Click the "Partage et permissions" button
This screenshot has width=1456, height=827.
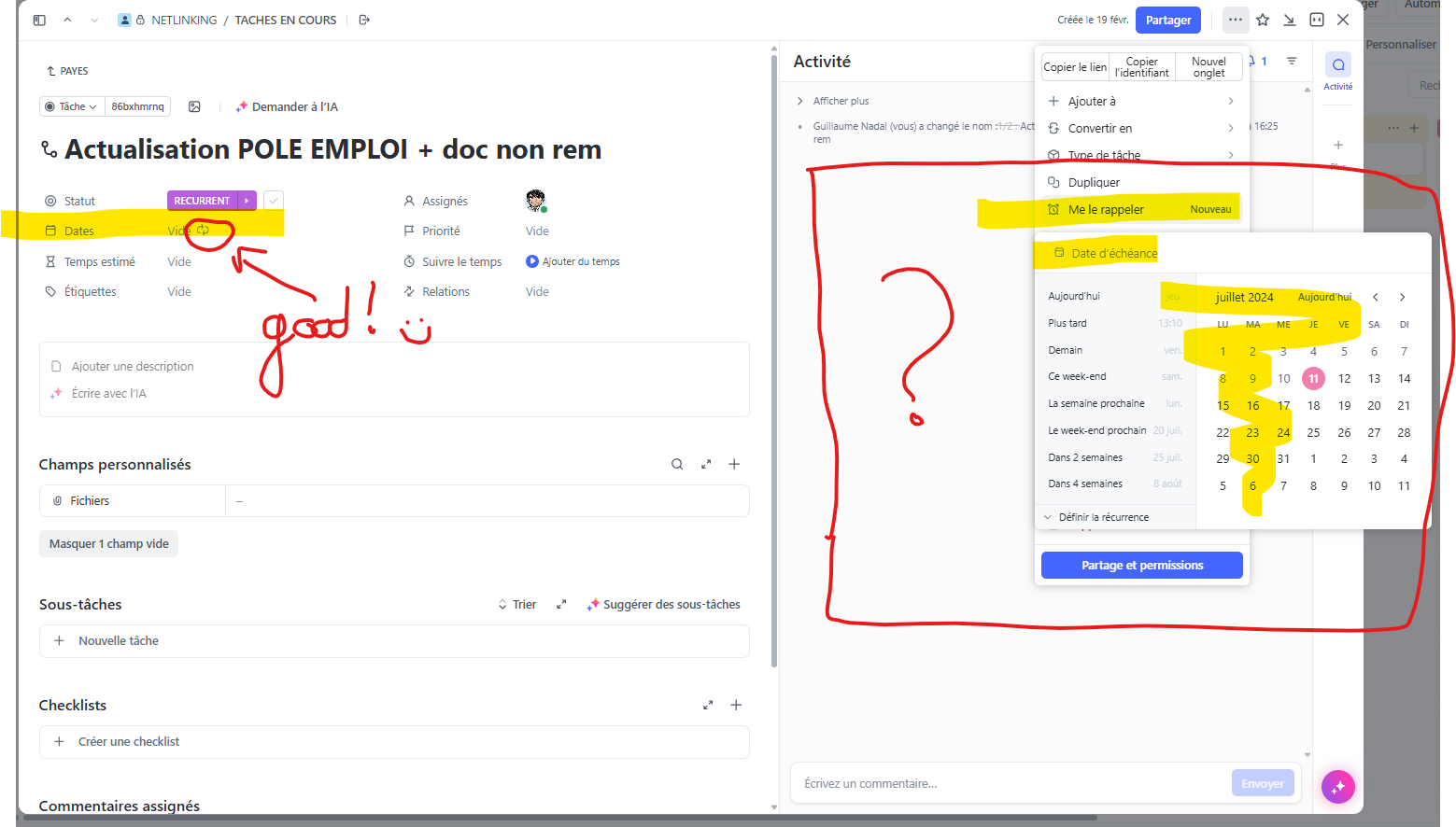(x=1141, y=565)
